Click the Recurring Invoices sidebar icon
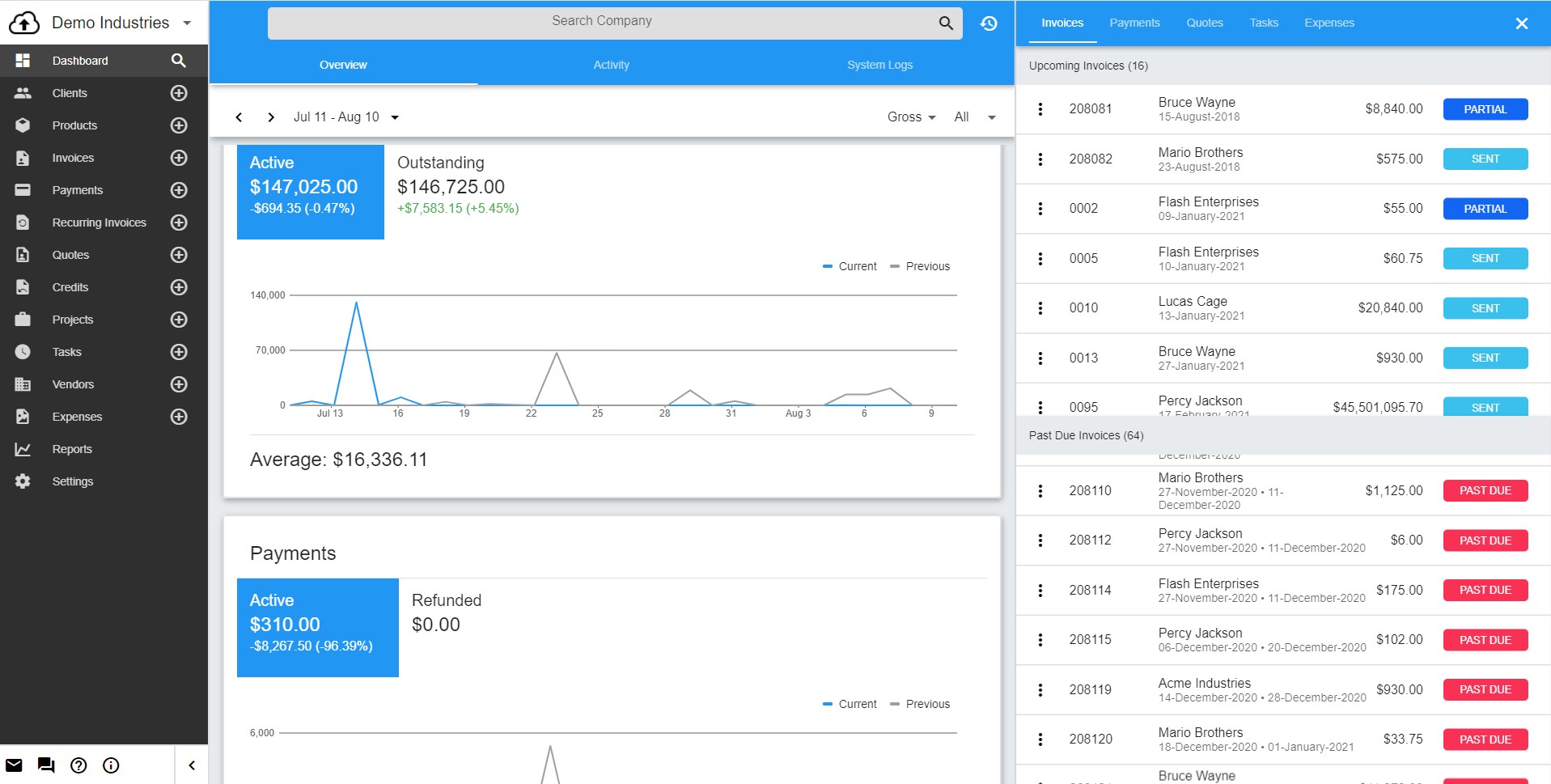Screen dimensions: 1551x784 23,222
